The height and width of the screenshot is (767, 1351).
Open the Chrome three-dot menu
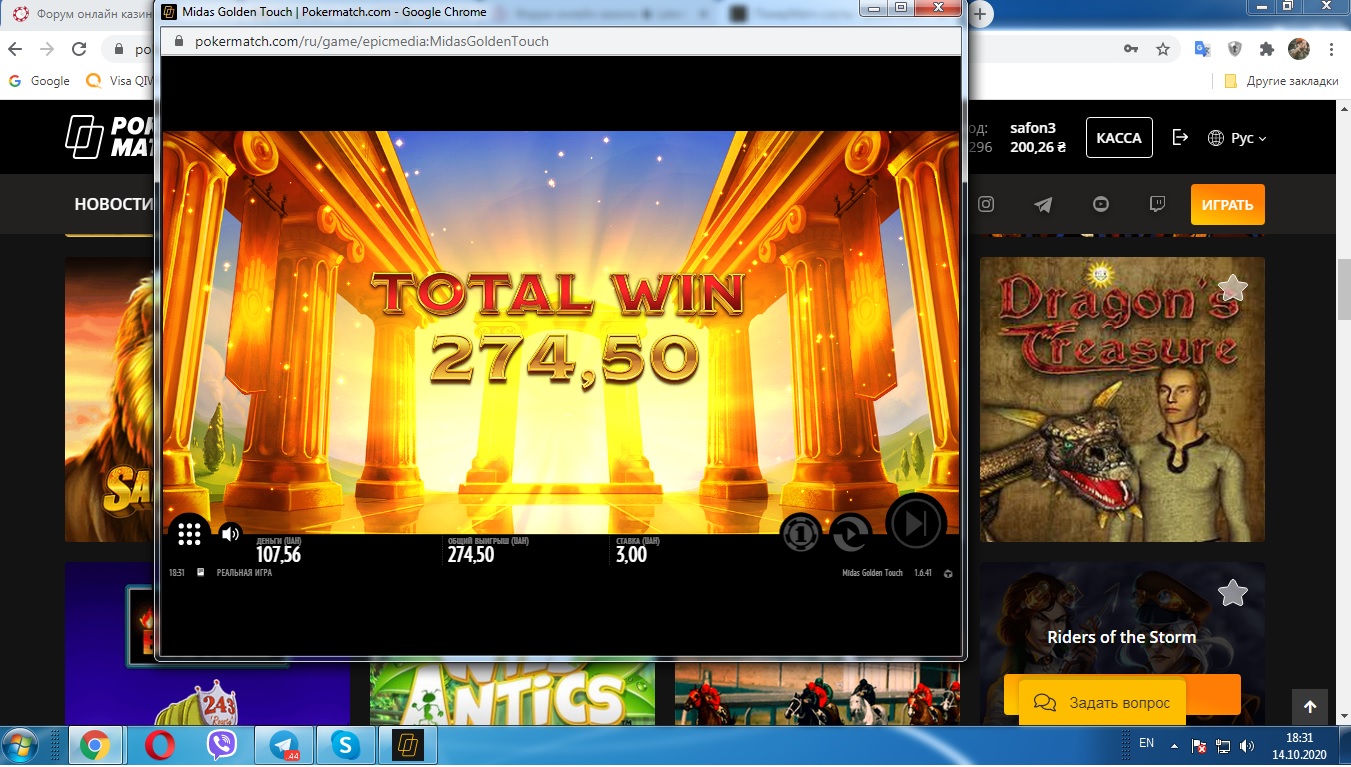click(x=1332, y=49)
